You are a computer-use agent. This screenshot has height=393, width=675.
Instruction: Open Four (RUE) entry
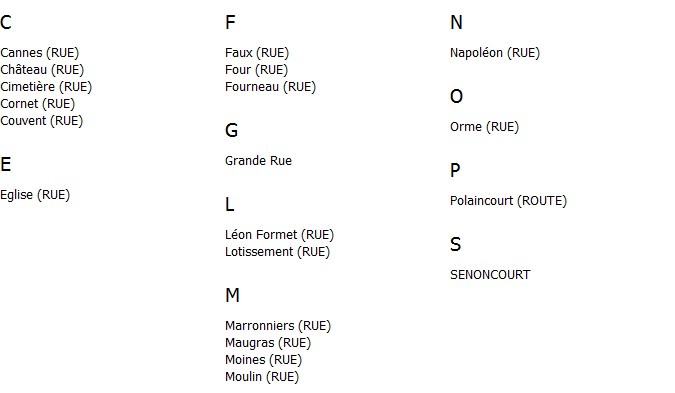[x=257, y=70]
